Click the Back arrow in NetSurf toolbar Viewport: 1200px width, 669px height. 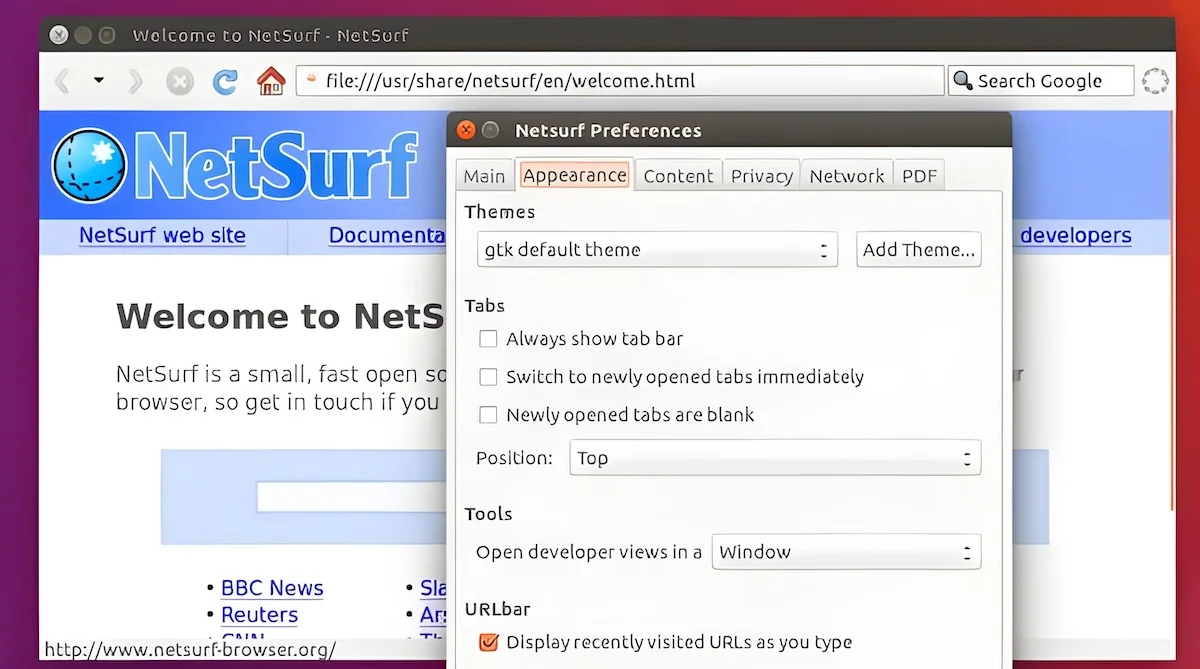[61, 80]
